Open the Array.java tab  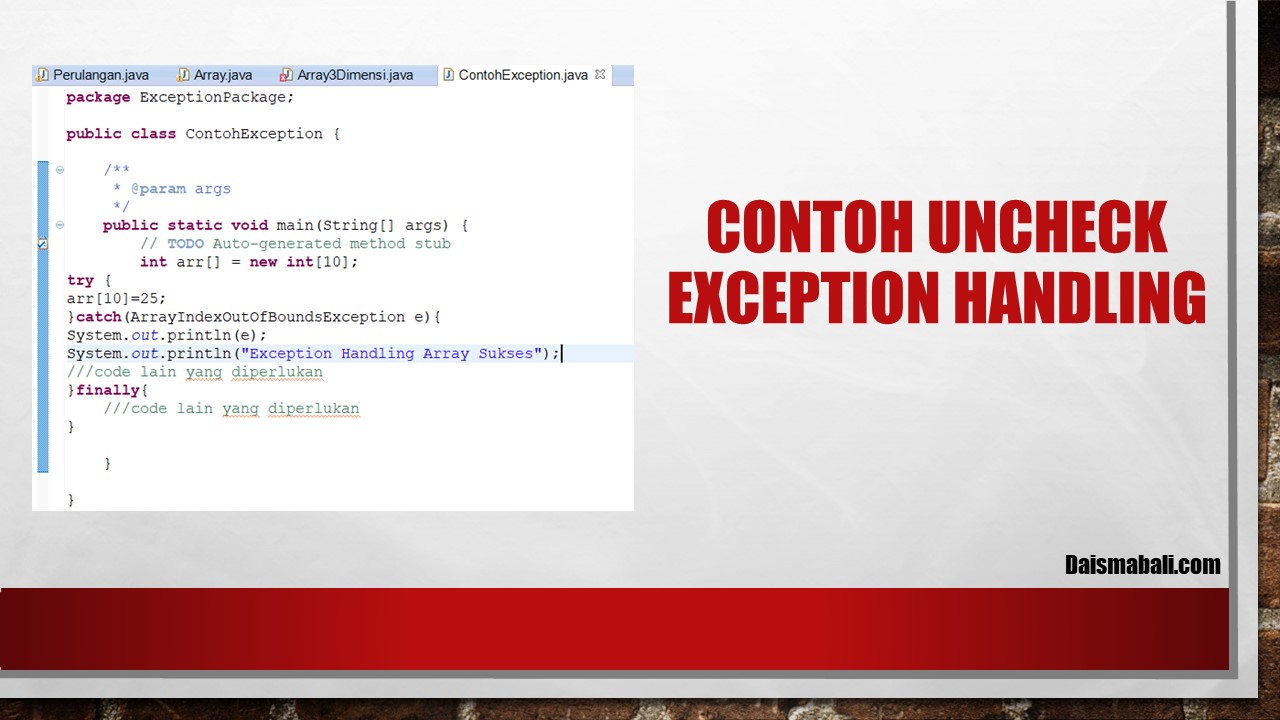click(223, 75)
